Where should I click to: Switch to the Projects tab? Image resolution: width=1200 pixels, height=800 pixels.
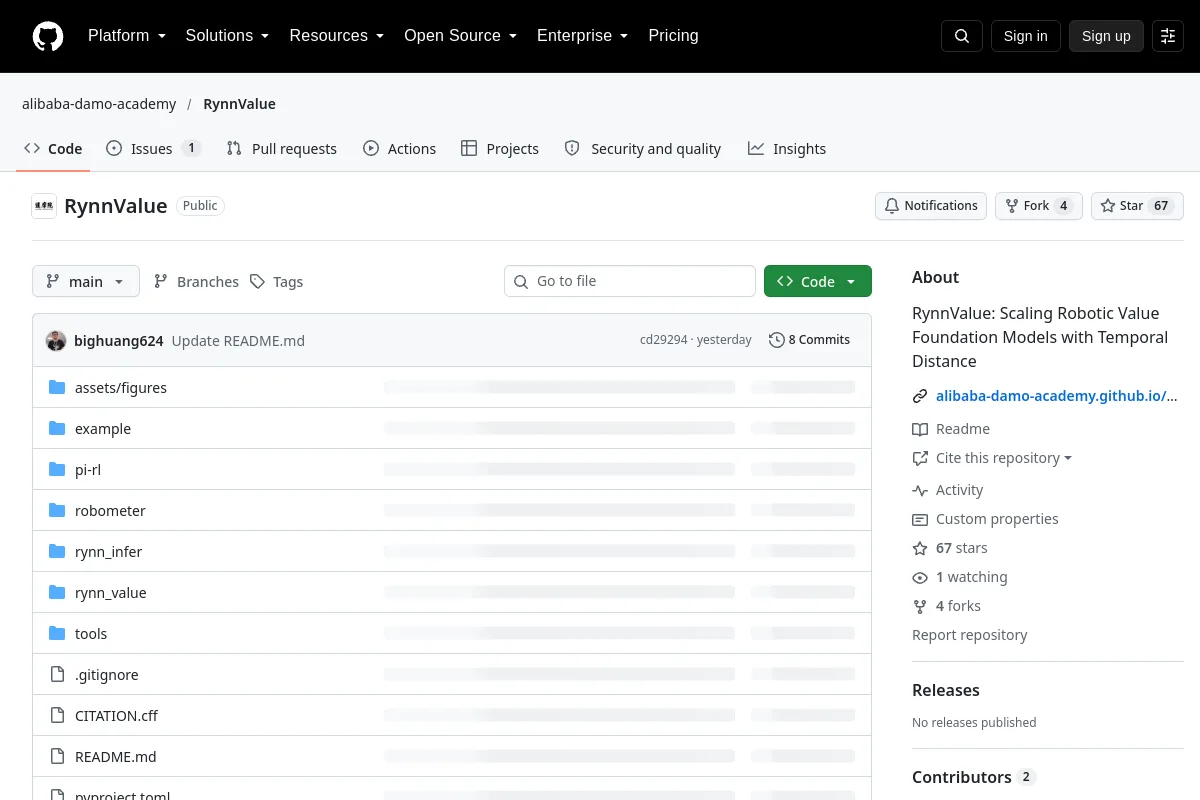[500, 149]
